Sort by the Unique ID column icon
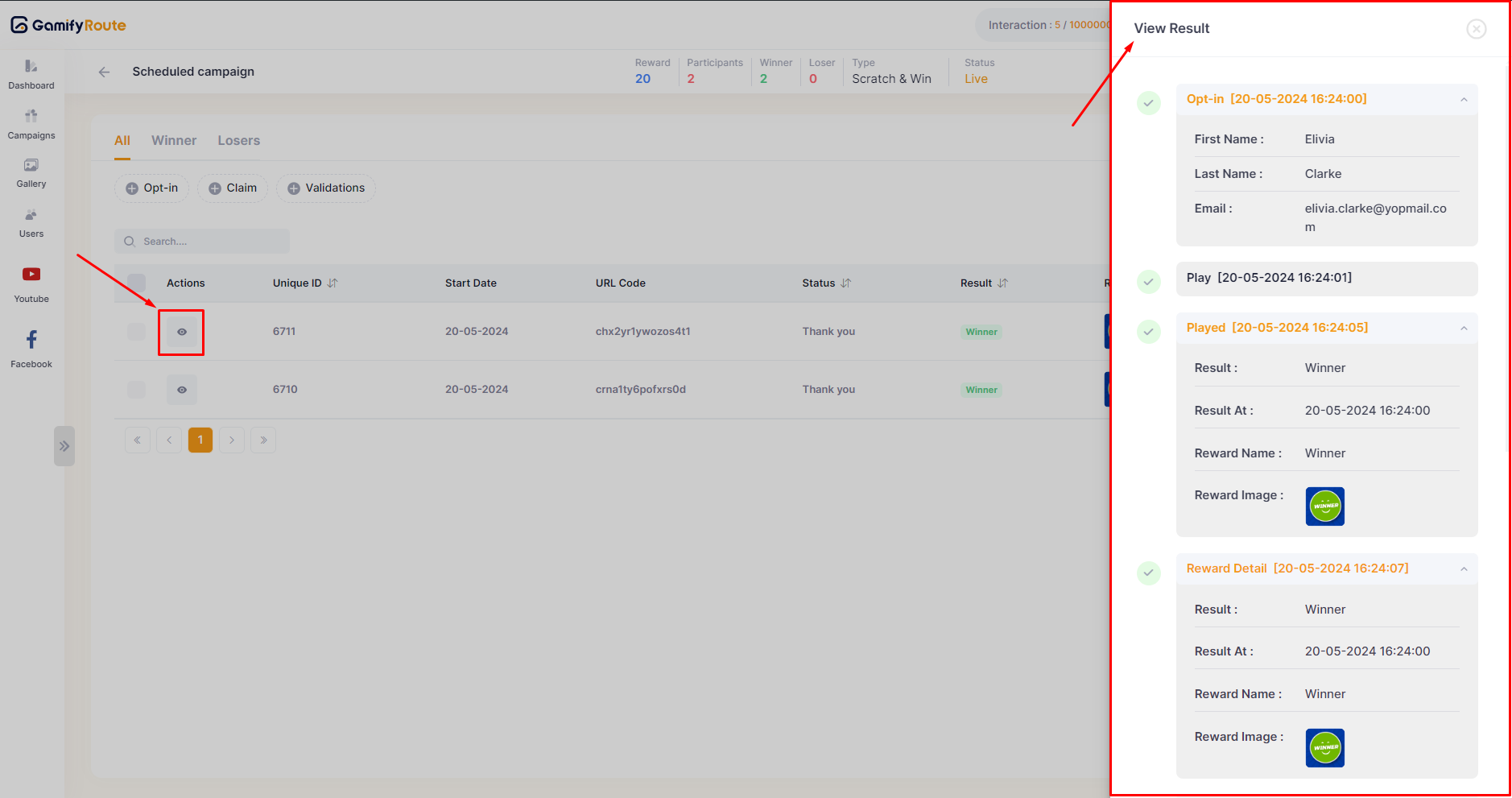Viewport: 1512px width, 798px height. pyautogui.click(x=333, y=283)
